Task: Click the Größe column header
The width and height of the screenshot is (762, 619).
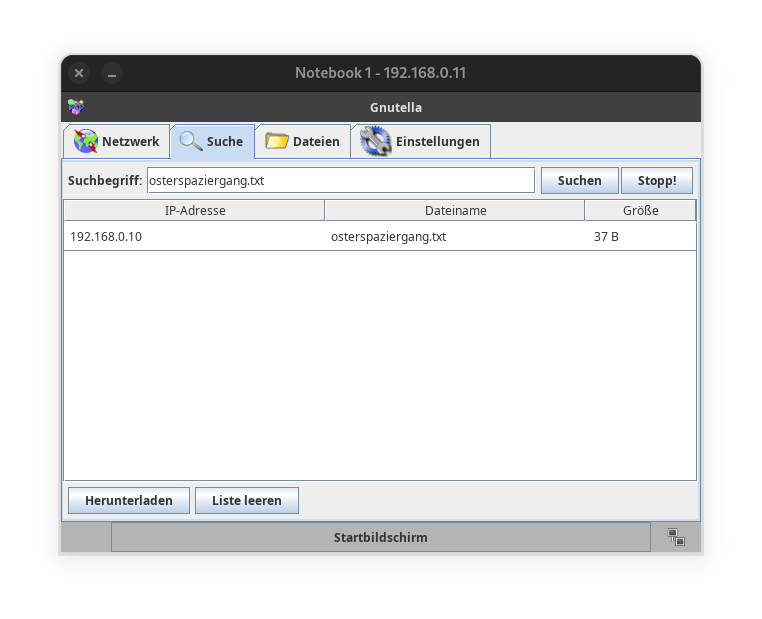Action: (640, 210)
